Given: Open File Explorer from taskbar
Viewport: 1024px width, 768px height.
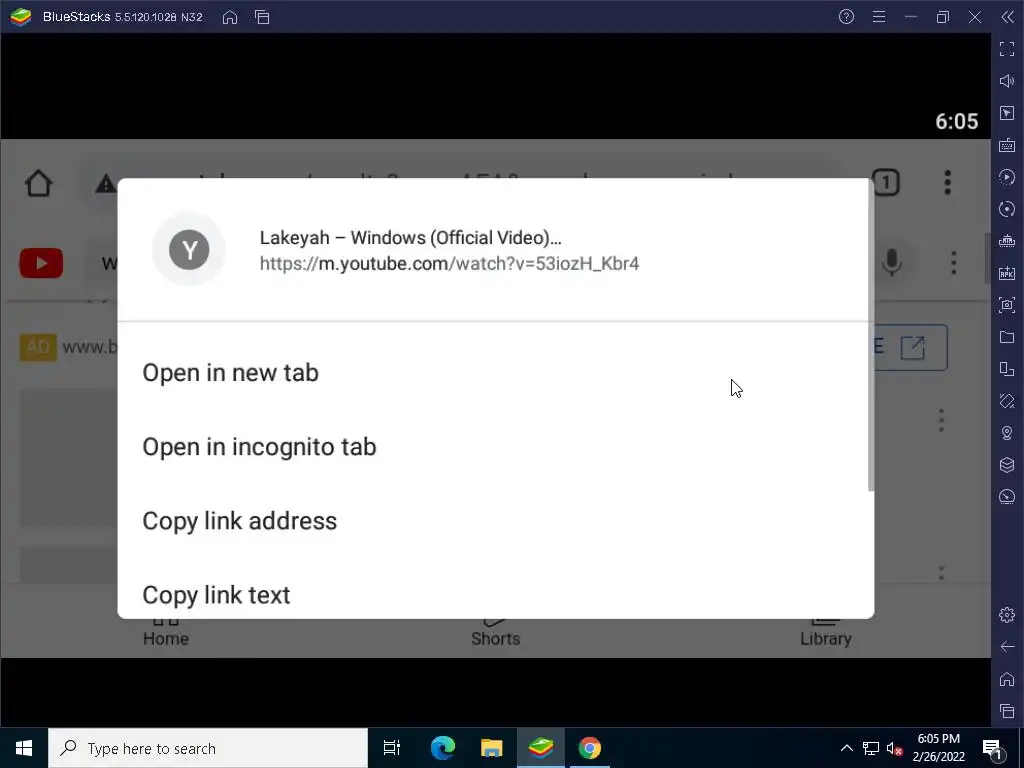Looking at the screenshot, I should pyautogui.click(x=492, y=748).
